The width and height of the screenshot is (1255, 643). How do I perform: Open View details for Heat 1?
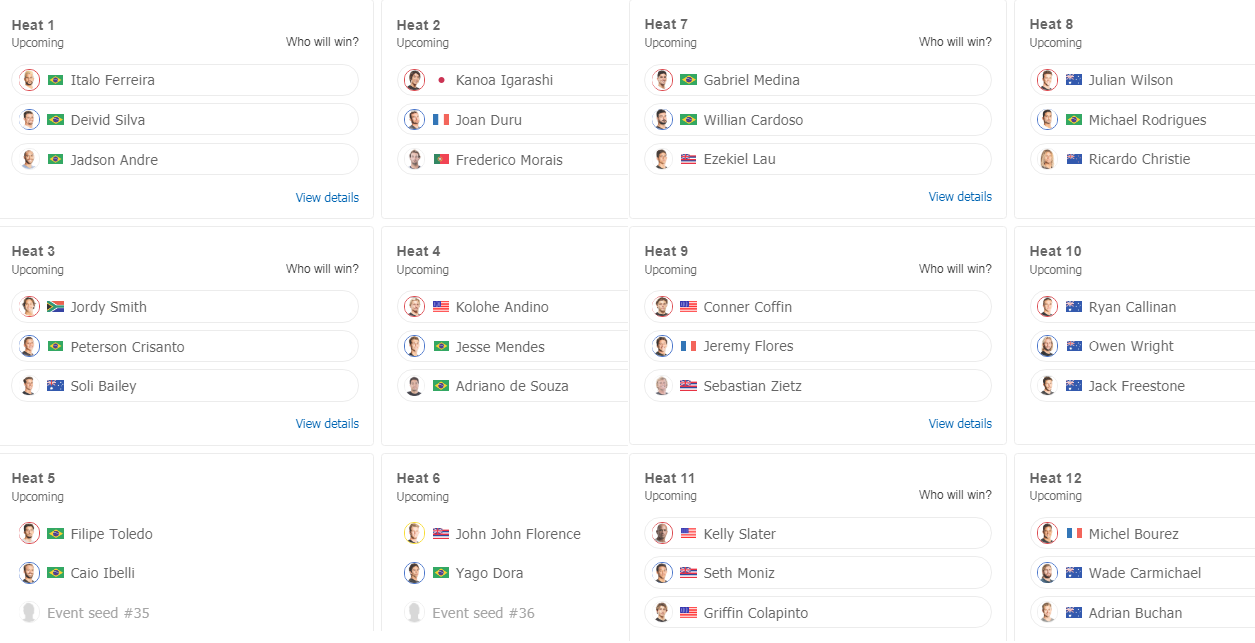[x=327, y=198]
